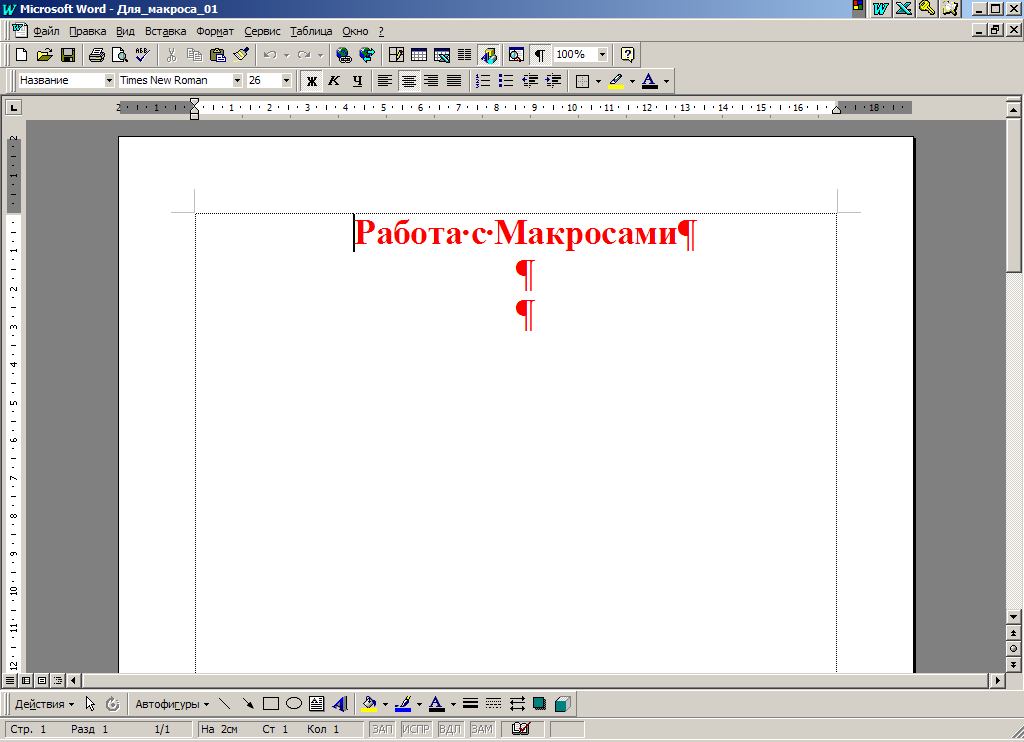The width and height of the screenshot is (1024, 742).
Task: Activate the Format Painter brush
Action: point(241,55)
